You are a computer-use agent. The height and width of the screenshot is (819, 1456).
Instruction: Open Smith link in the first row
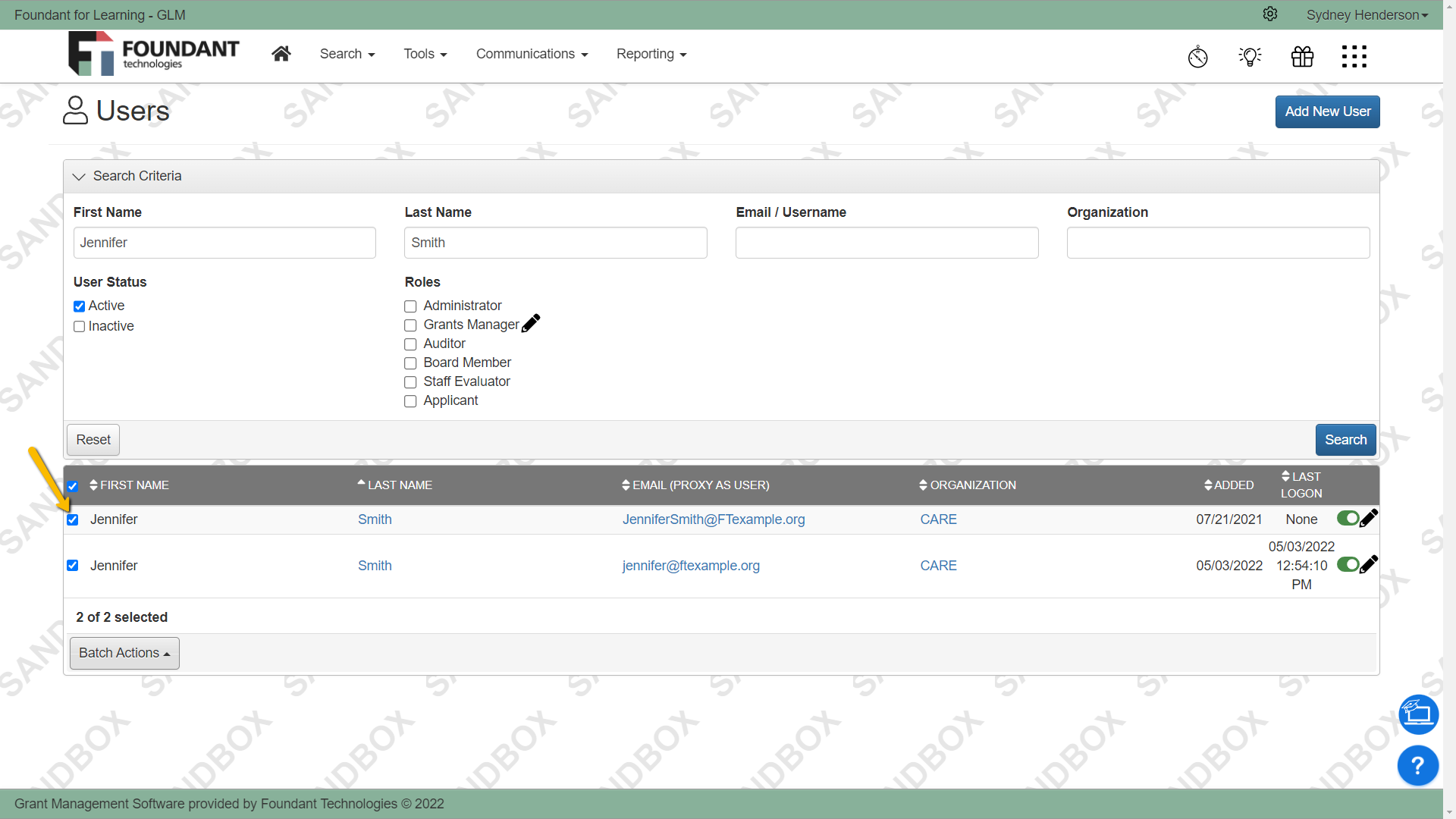click(375, 519)
